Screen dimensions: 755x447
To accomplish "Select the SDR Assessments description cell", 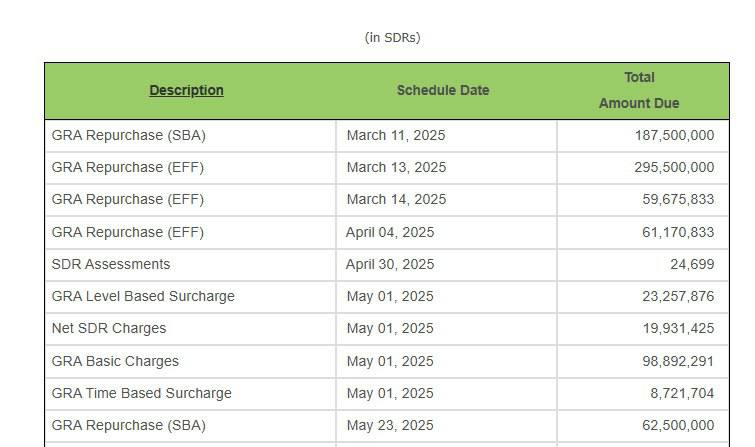I will pyautogui.click(x=111, y=264).
